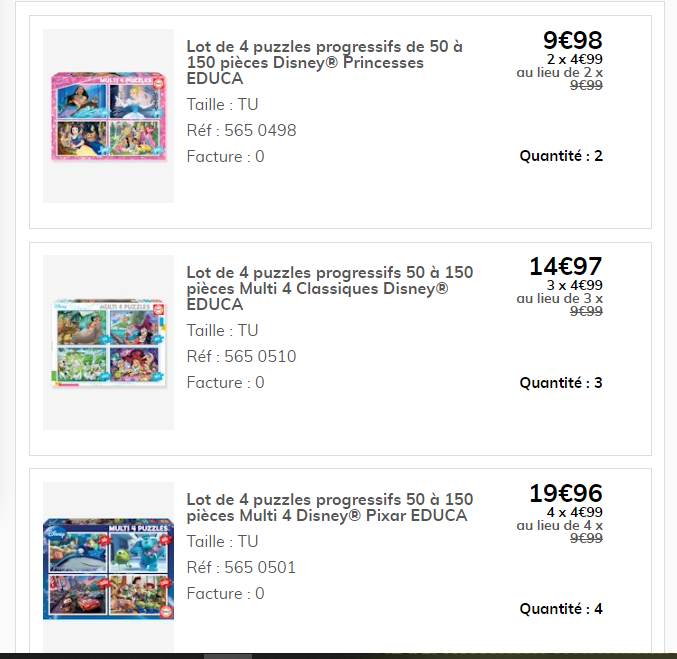Open the Disney Pixar puzzle thumbnail
This screenshot has width=677, height=659.
108,569
